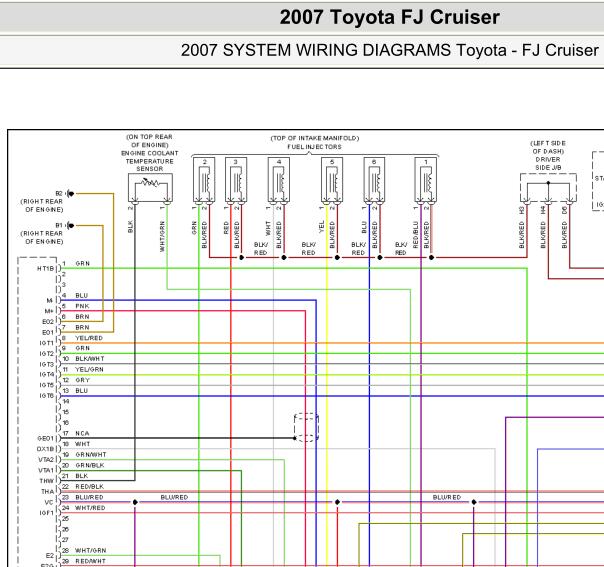Click the "GRN/WHT" wire color label

tap(91, 455)
